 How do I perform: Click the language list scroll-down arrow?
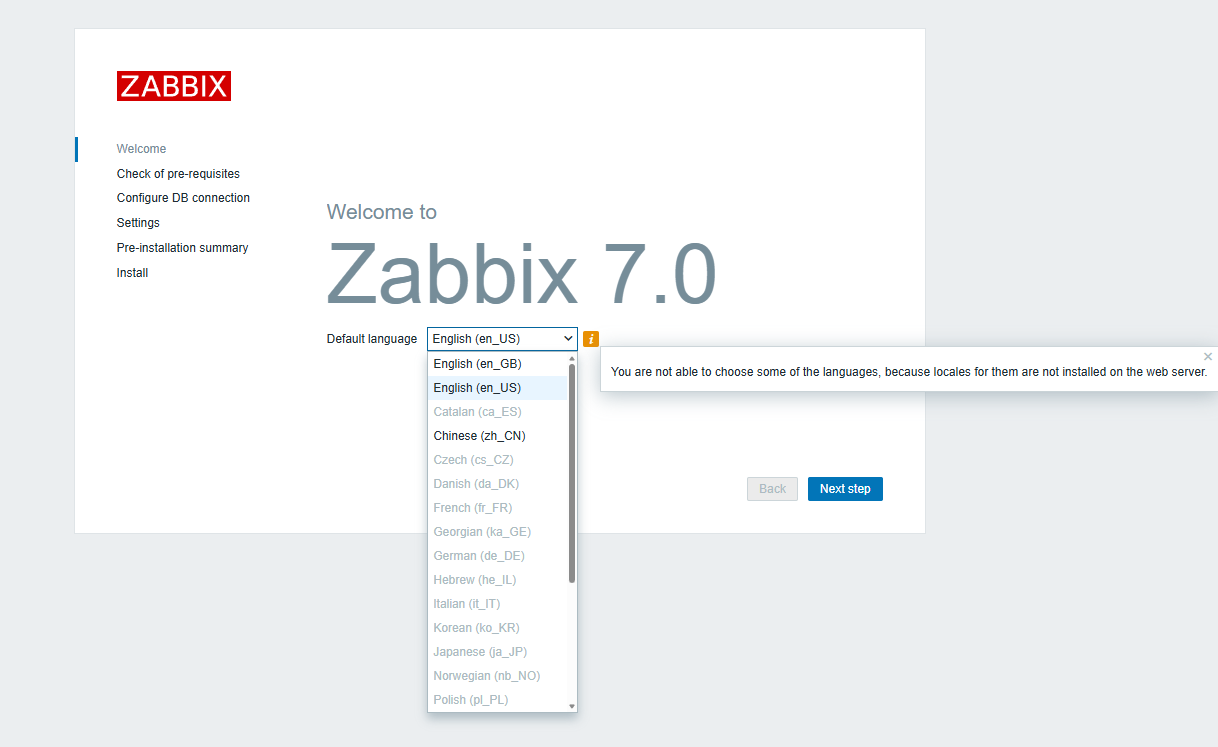click(572, 706)
